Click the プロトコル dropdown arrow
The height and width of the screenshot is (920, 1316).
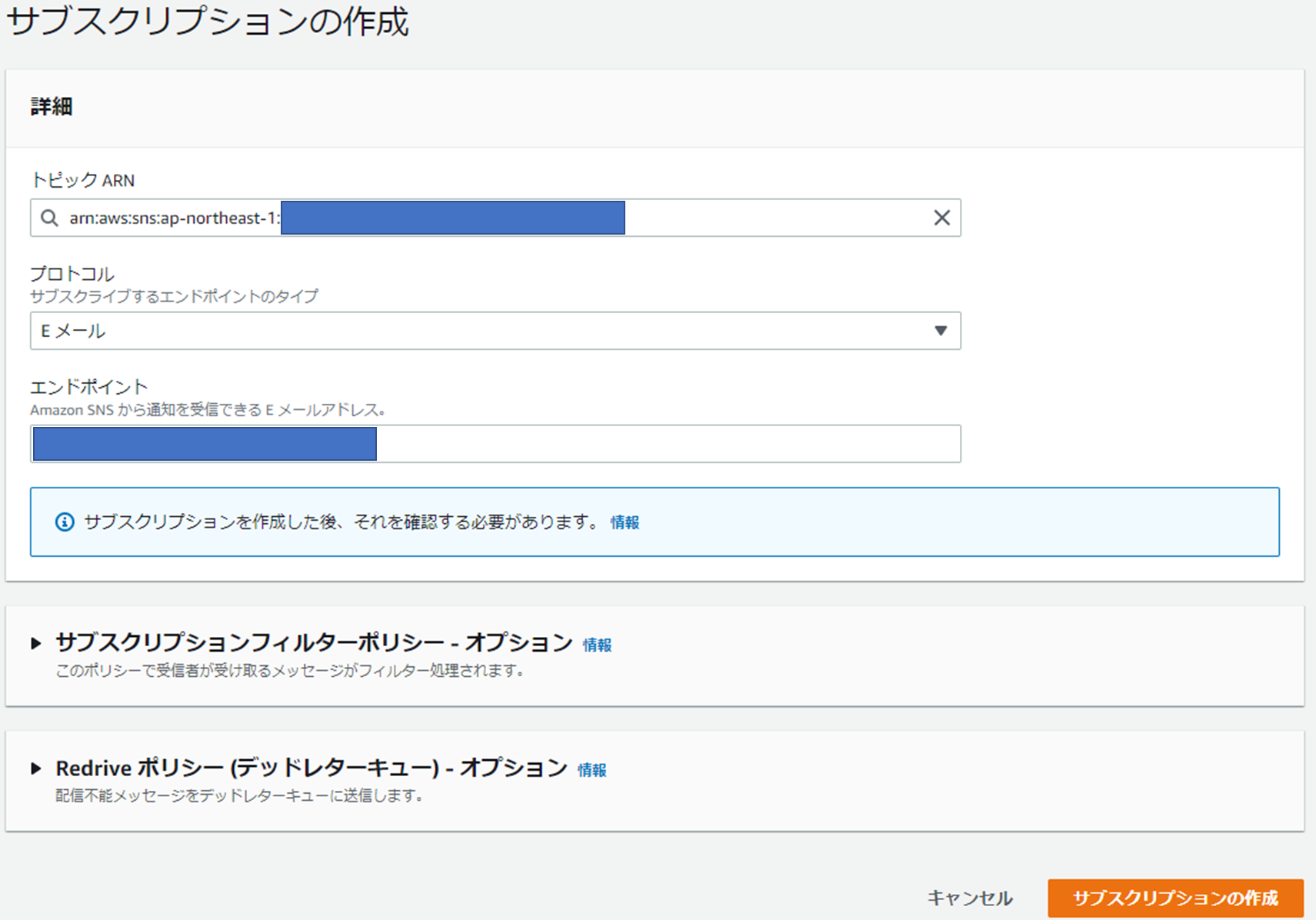point(940,331)
